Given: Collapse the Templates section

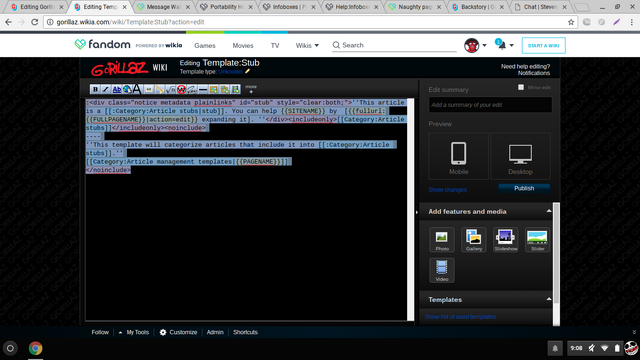Looking at the screenshot, I should click(549, 299).
